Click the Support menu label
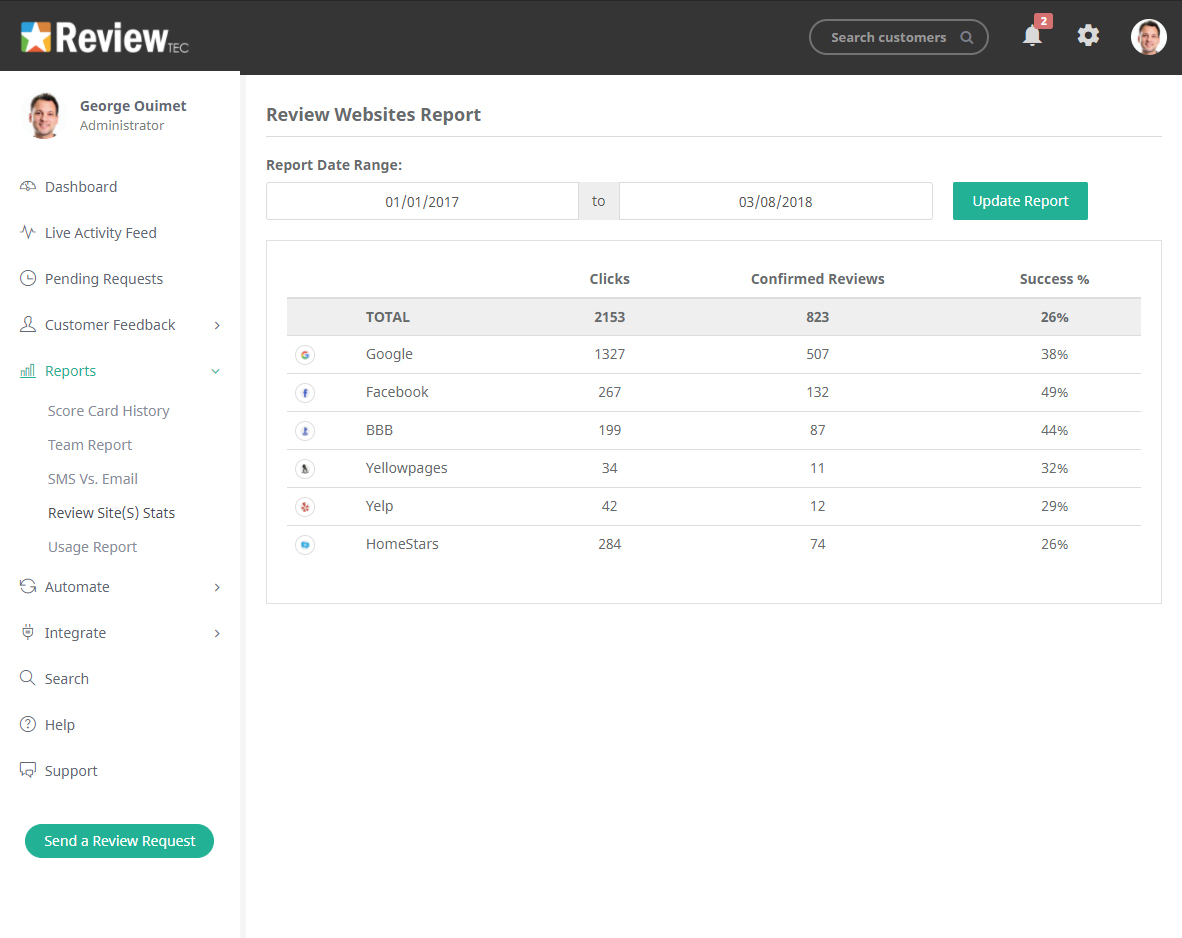Image resolution: width=1182 pixels, height=938 pixels. [x=71, y=771]
